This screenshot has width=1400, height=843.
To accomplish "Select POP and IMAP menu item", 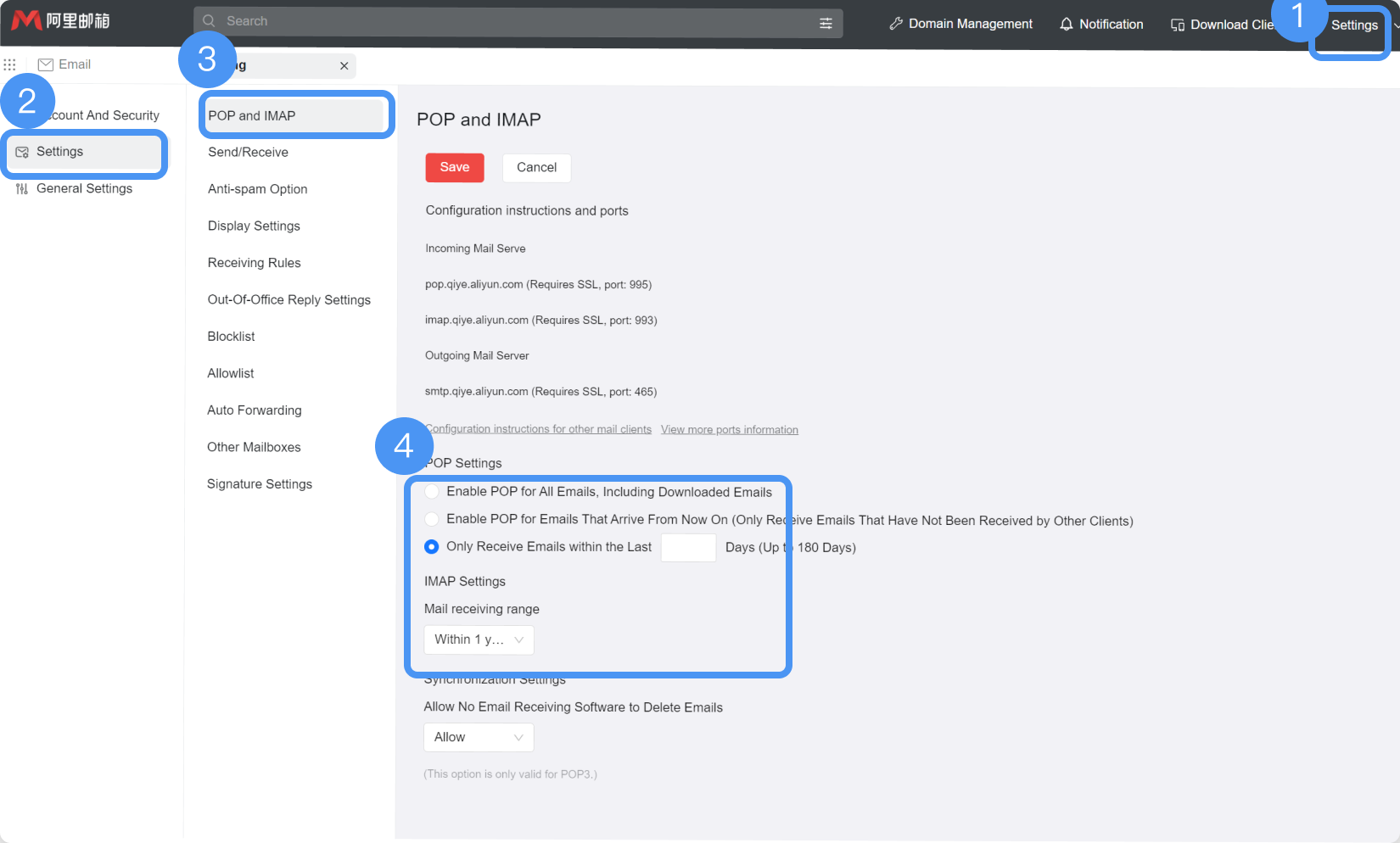I will click(294, 116).
